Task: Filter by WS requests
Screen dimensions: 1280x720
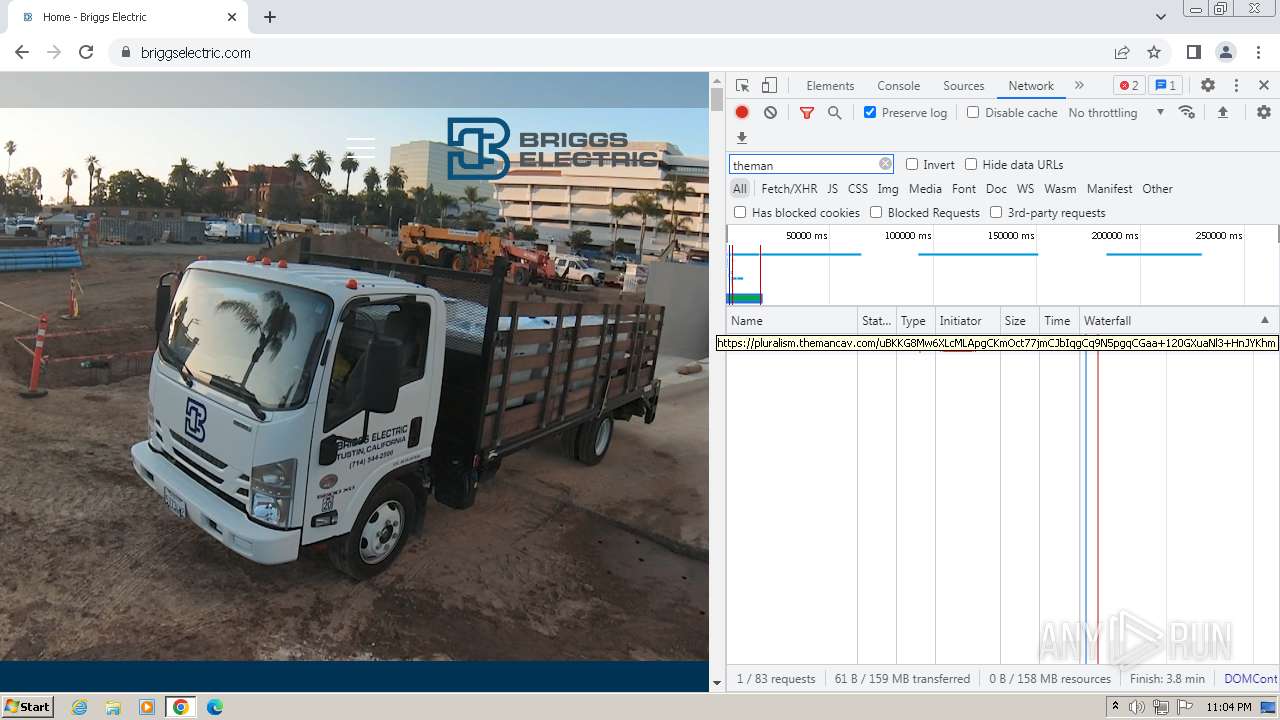Action: click(x=1025, y=189)
